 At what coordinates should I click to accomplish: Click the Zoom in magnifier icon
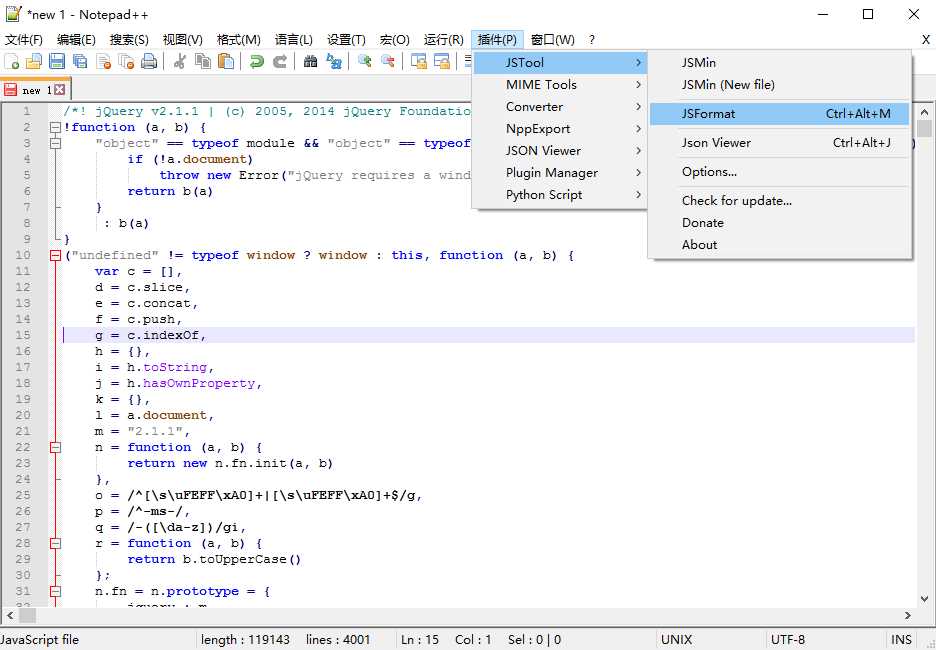click(364, 62)
